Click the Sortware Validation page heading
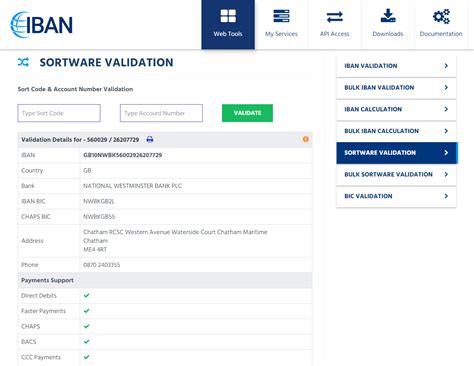The image size is (474, 366). (x=106, y=62)
